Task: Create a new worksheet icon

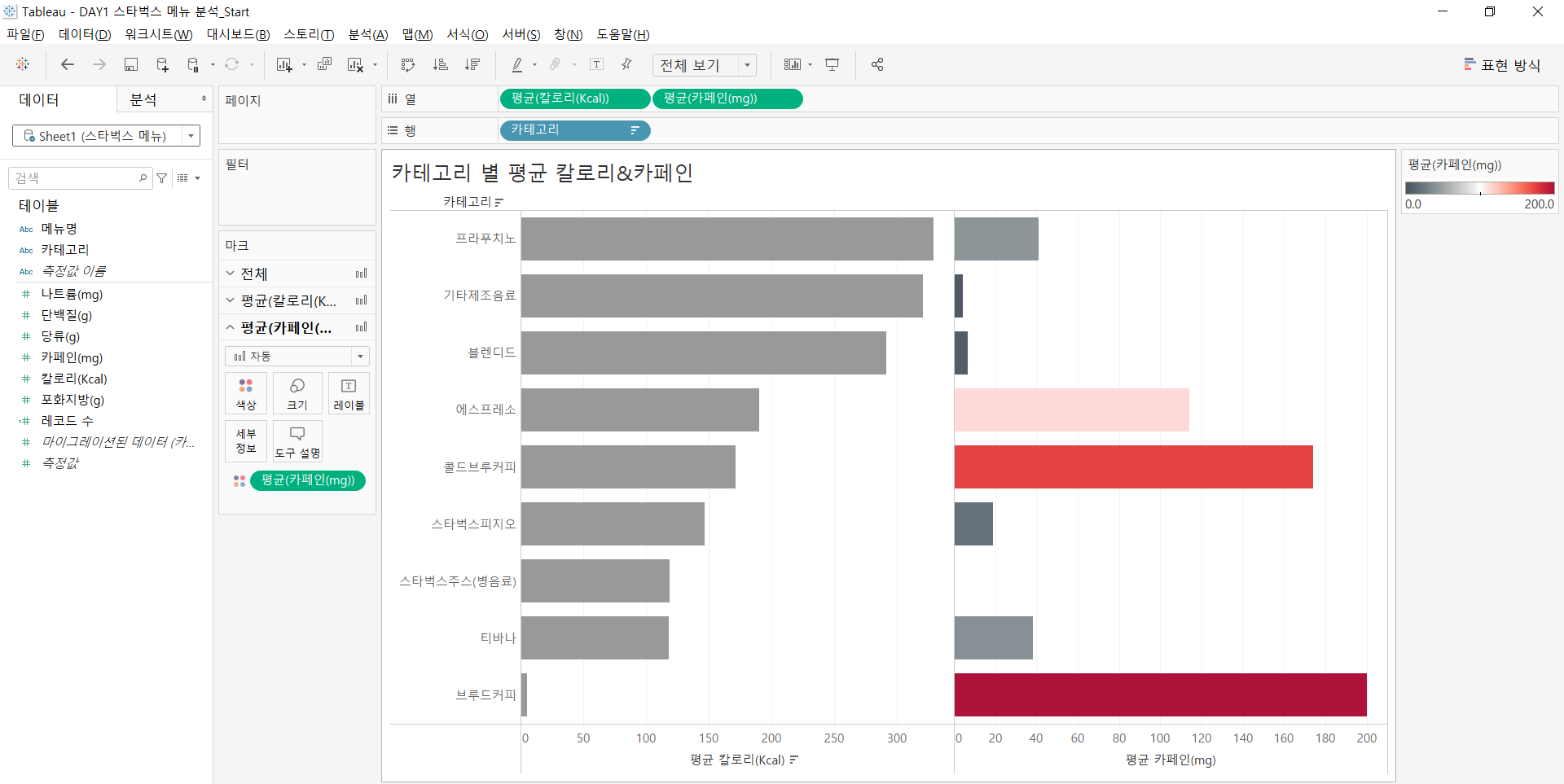Action: click(x=284, y=64)
